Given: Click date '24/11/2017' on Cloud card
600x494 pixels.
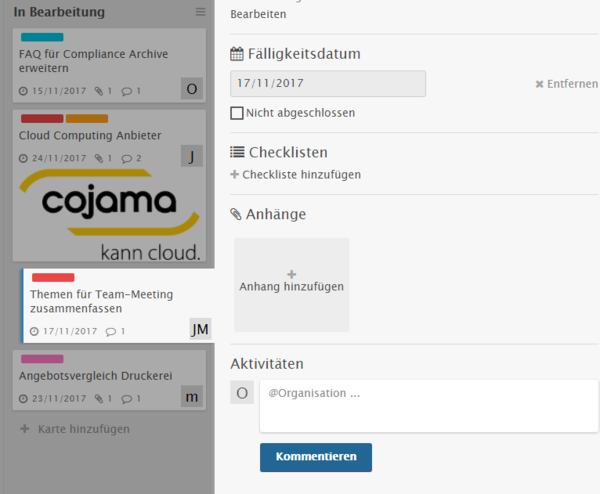Looking at the screenshot, I should [x=59, y=158].
